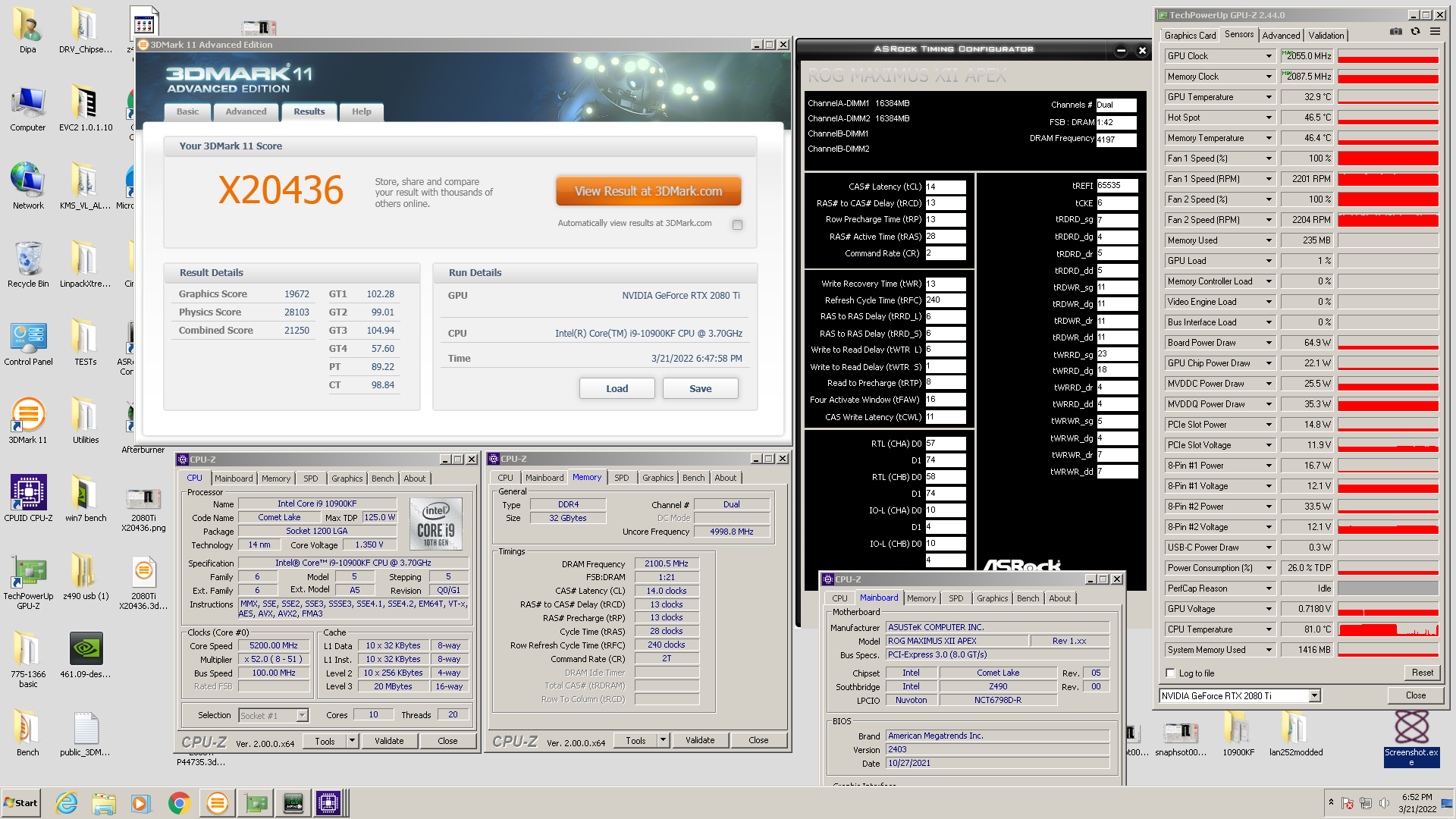Launch Google Chrome from the taskbar
The width and height of the screenshot is (1456, 819).
(x=179, y=803)
